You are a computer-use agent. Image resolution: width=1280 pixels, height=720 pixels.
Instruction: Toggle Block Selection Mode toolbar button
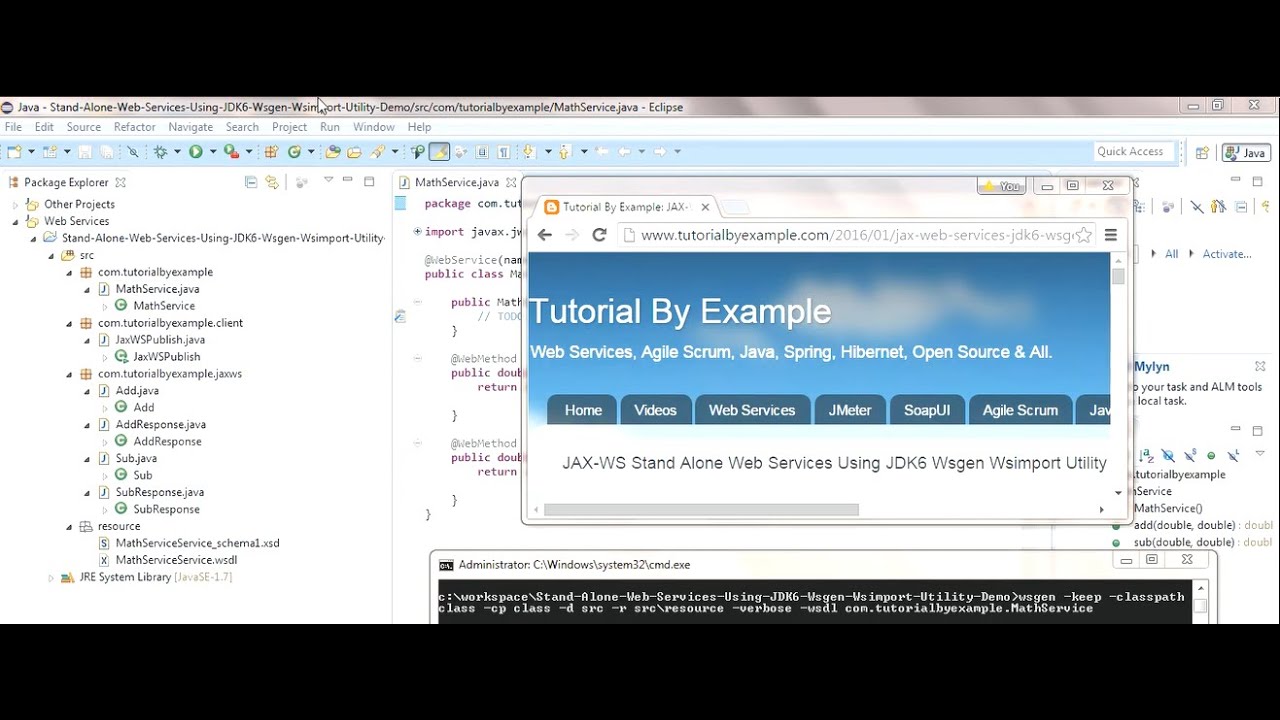pos(481,152)
